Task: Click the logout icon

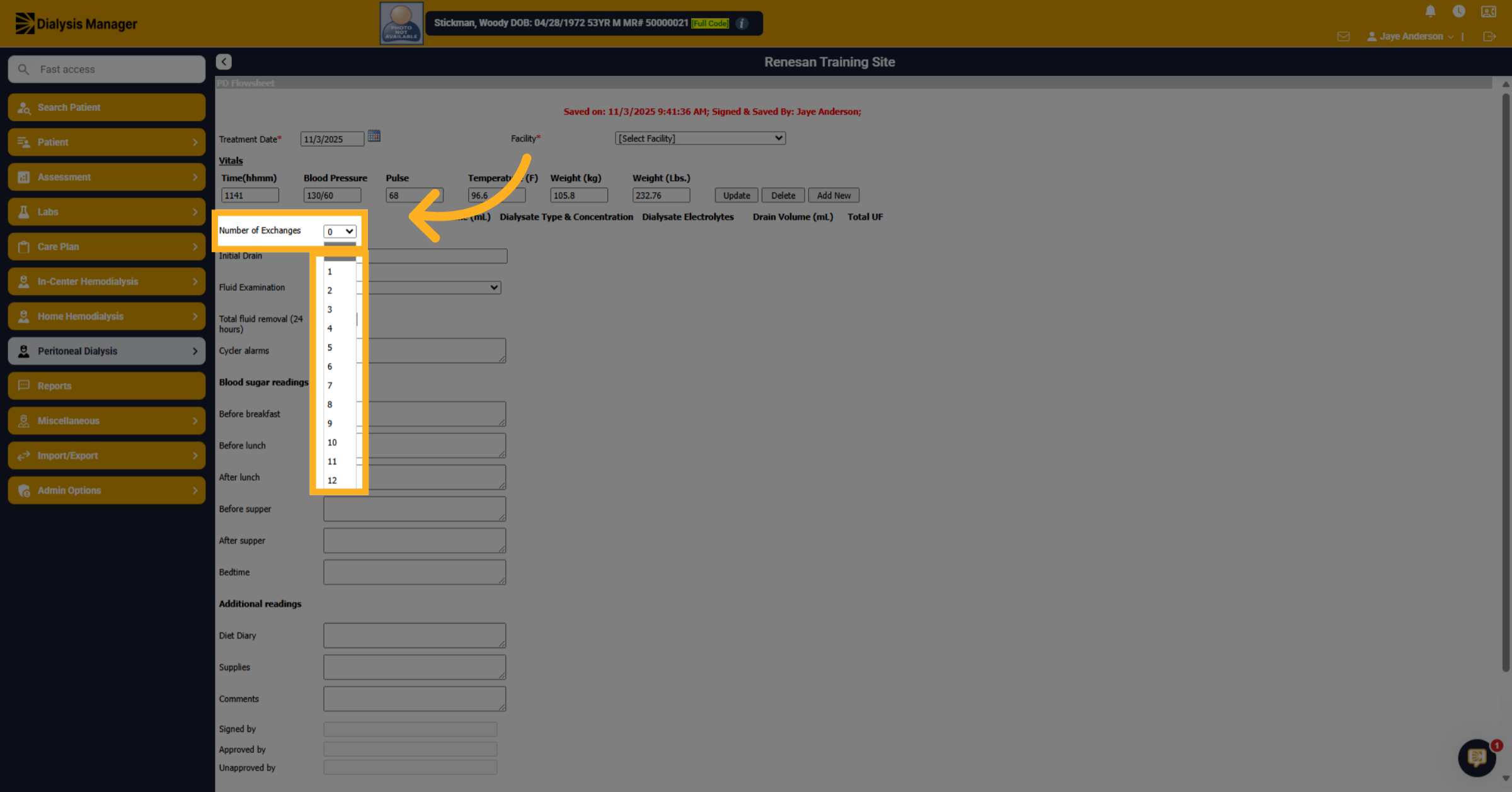Action: pyautogui.click(x=1489, y=37)
